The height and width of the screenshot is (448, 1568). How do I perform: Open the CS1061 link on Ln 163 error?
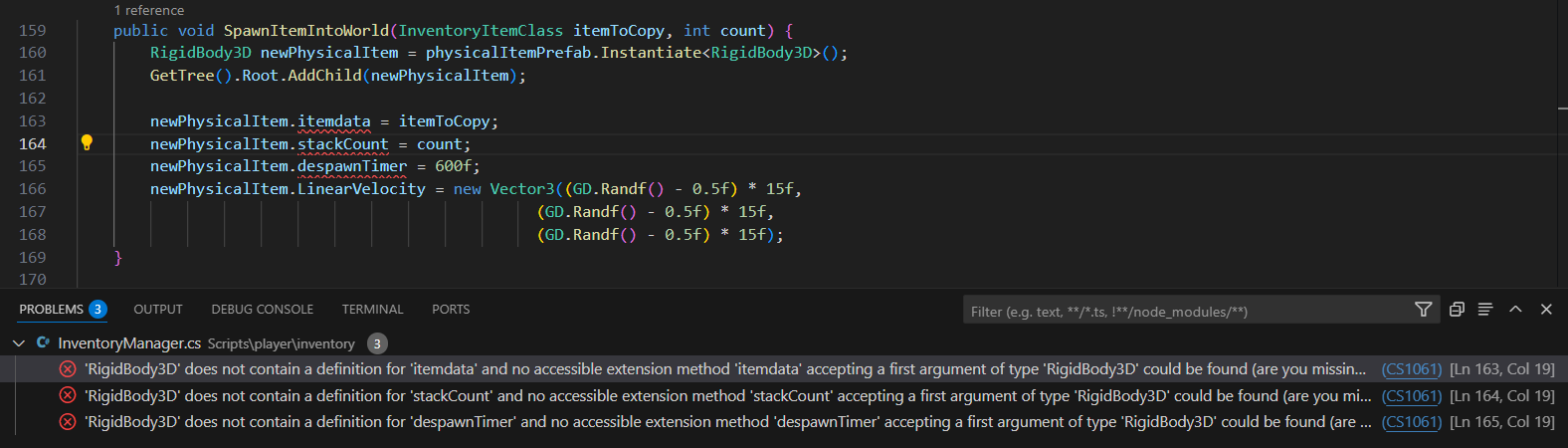(1411, 369)
